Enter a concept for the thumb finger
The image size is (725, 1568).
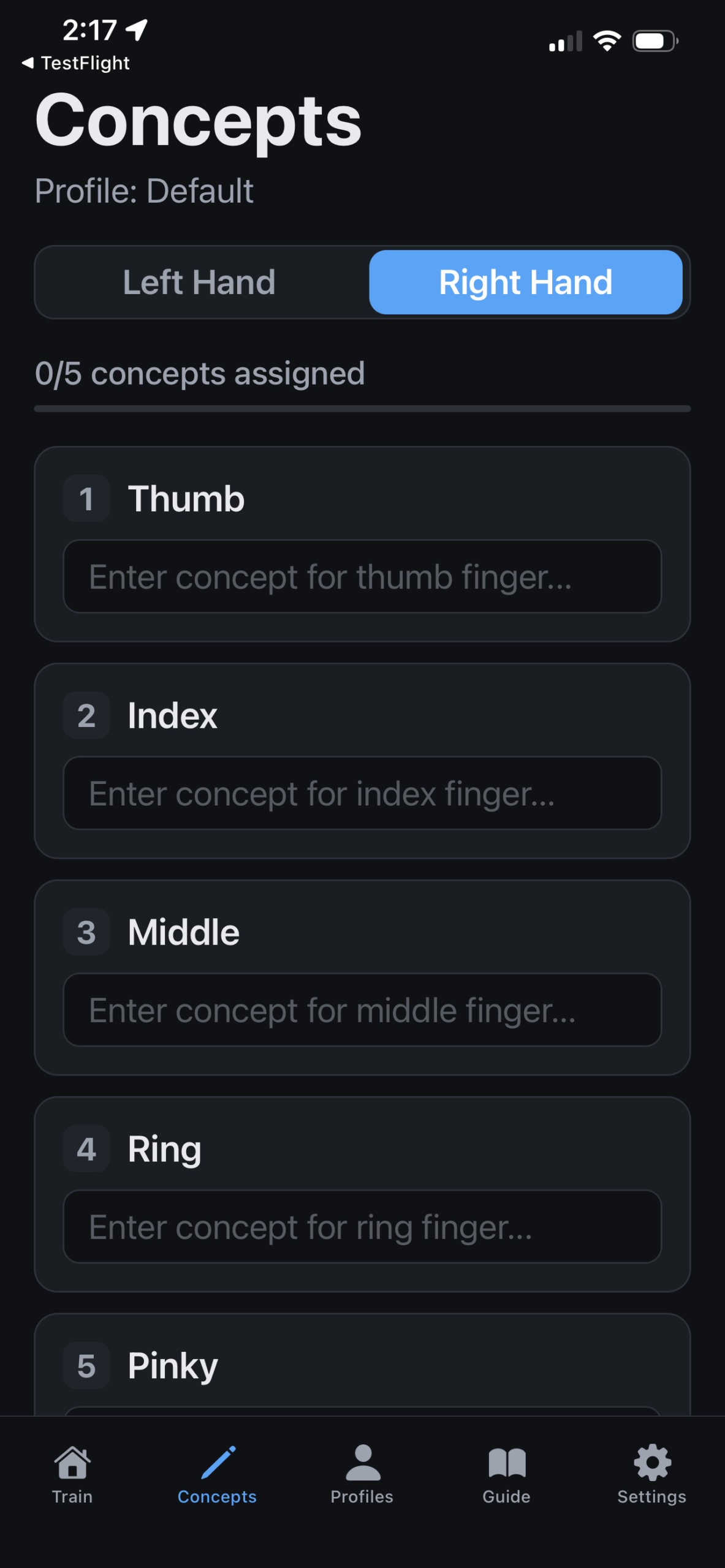pyautogui.click(x=362, y=576)
